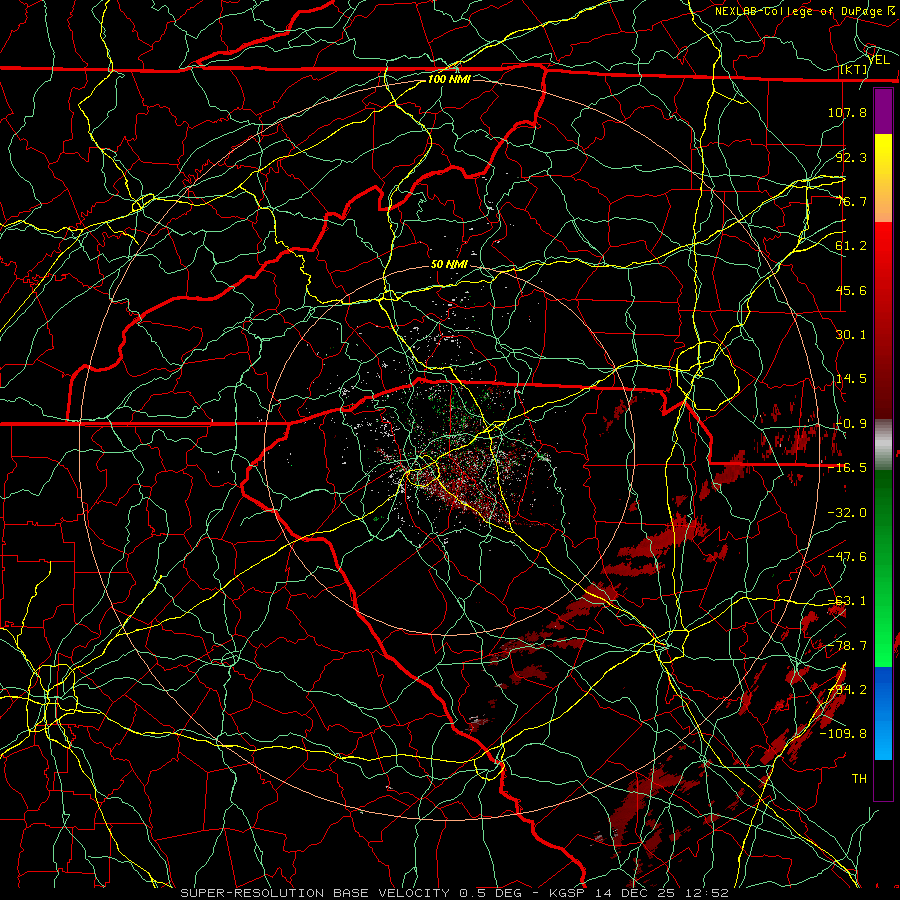Pick the purple segment of the velocity color bar
Image resolution: width=900 pixels, height=900 pixels.
pos(883,112)
